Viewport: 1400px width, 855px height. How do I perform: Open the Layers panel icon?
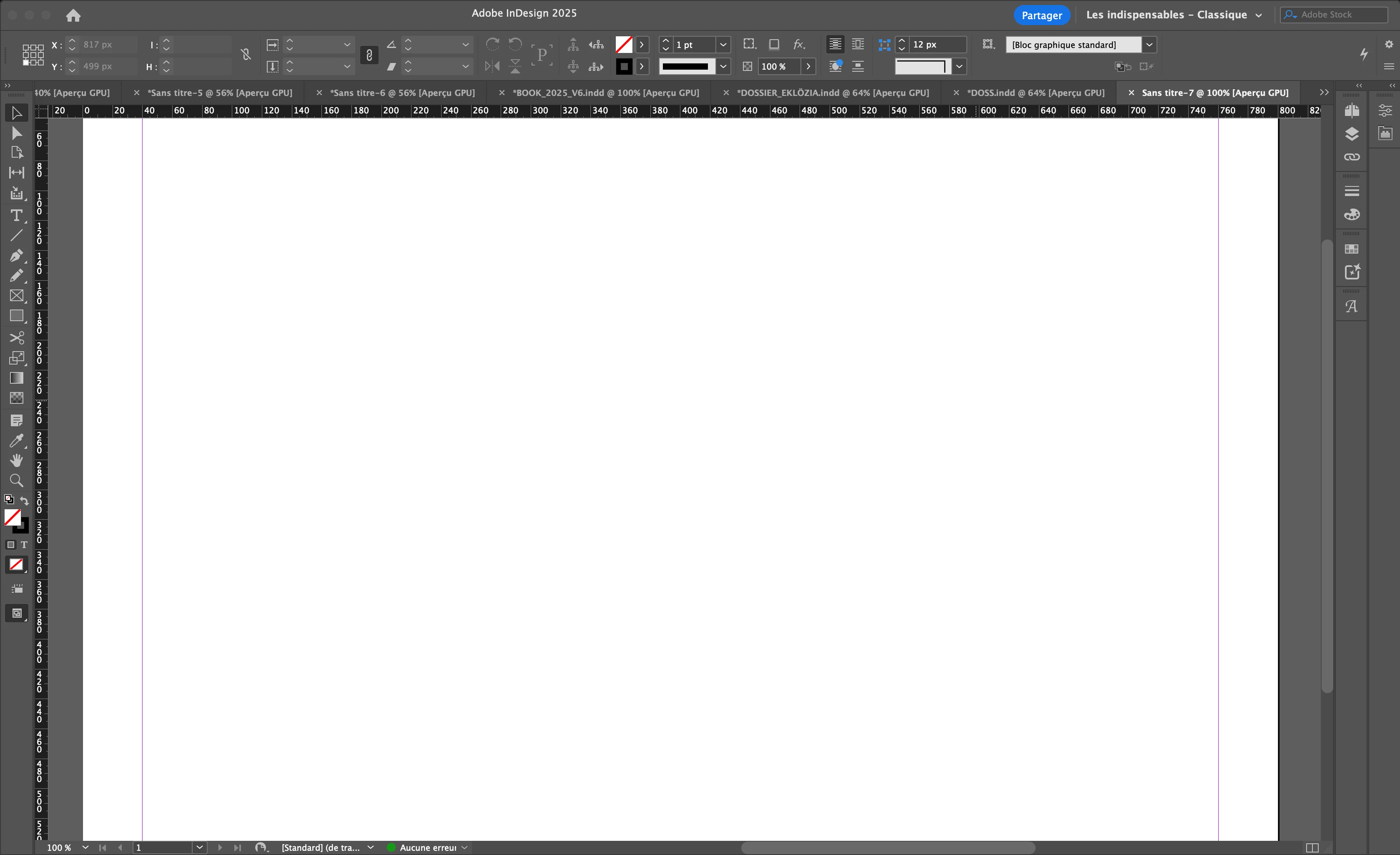pos(1352,133)
